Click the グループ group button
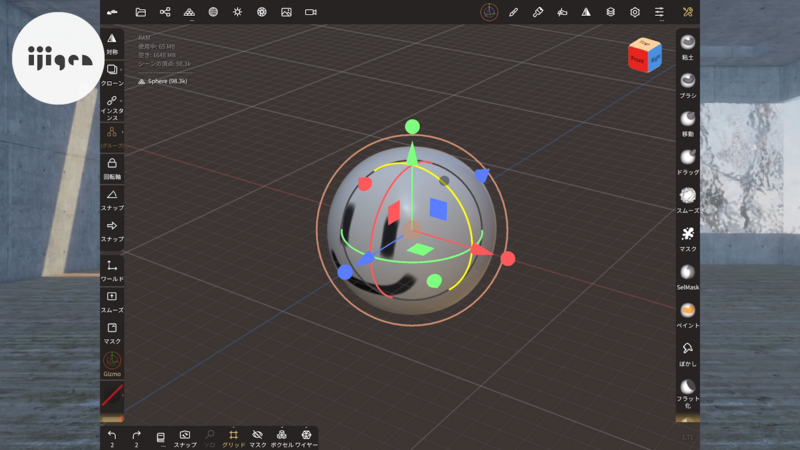Viewport: 800px width, 450px height. click(x=112, y=137)
